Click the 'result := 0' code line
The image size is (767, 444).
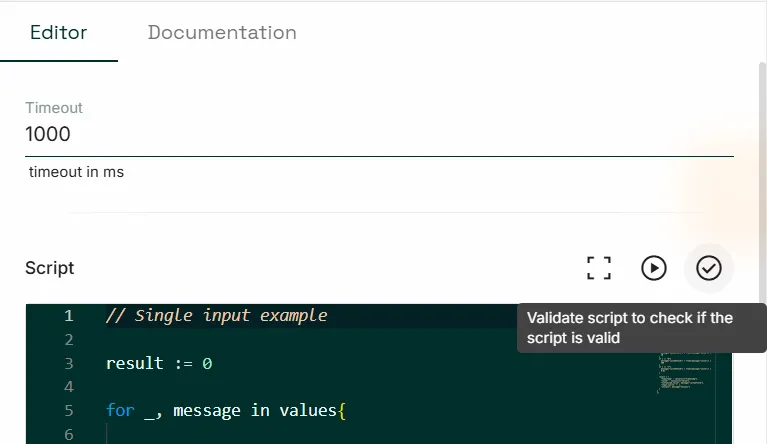[159, 363]
